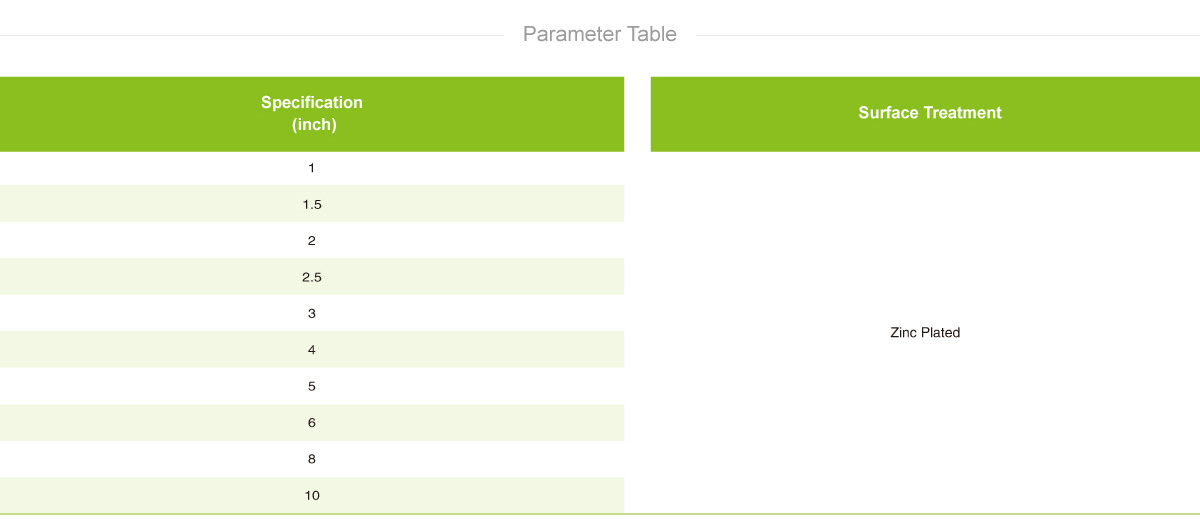Screen dimensions: 1200x519
Task: Select the 4 inch specification row
Action: pyautogui.click(x=312, y=350)
